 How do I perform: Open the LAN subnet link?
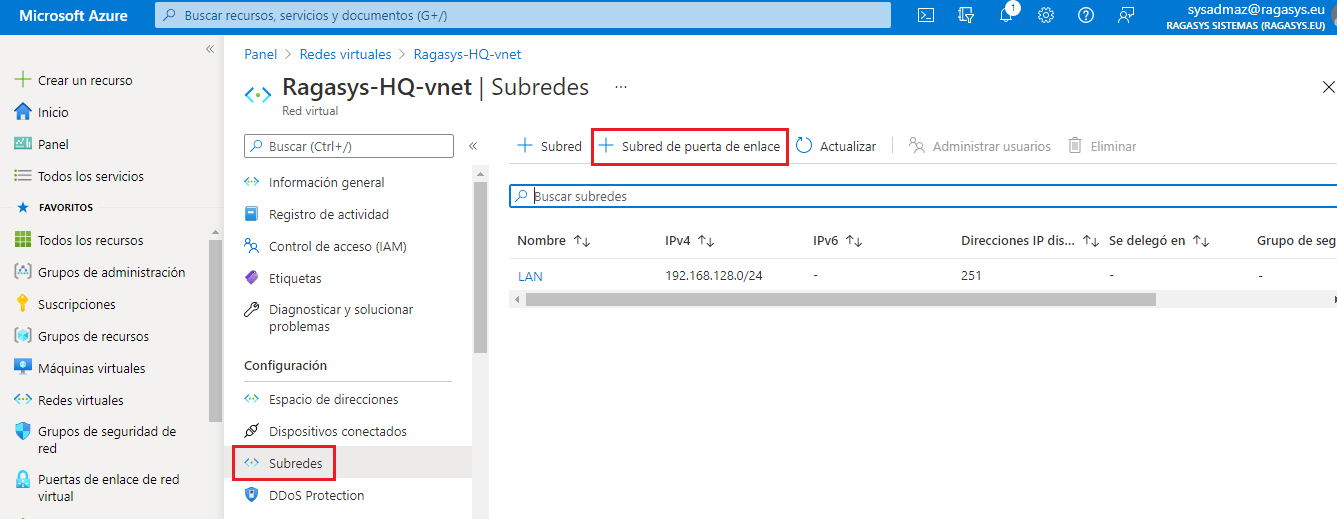point(530,276)
